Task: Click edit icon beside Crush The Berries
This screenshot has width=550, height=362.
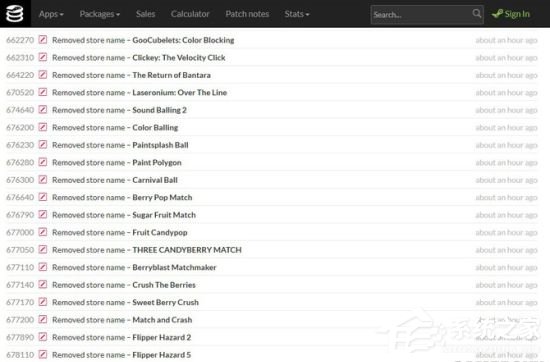Action: point(43,284)
